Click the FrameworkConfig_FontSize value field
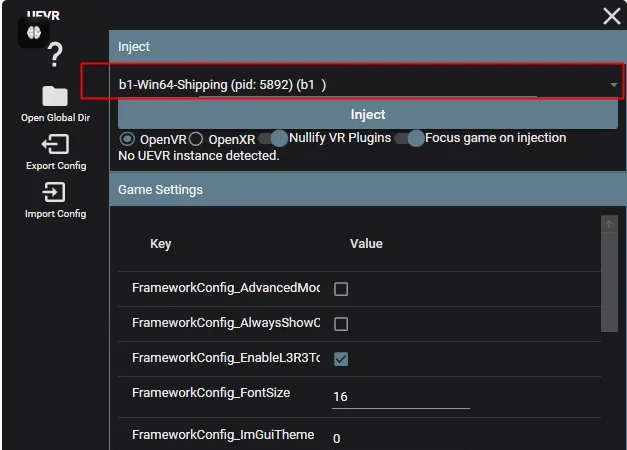The image size is (627, 450). [x=400, y=396]
